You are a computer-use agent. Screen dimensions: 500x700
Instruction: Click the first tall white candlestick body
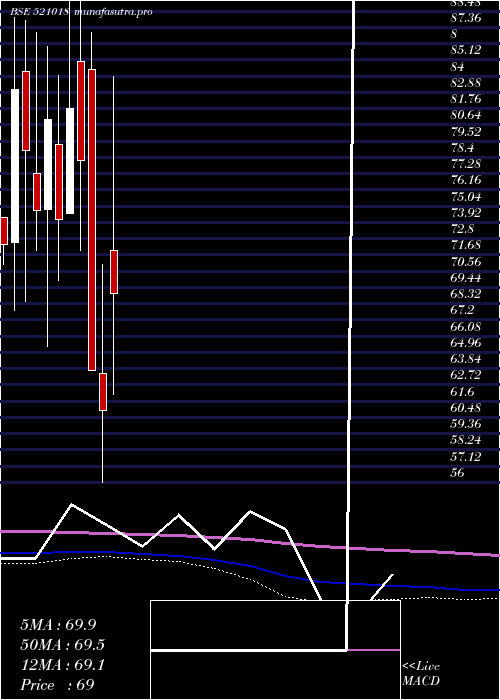click(x=15, y=166)
